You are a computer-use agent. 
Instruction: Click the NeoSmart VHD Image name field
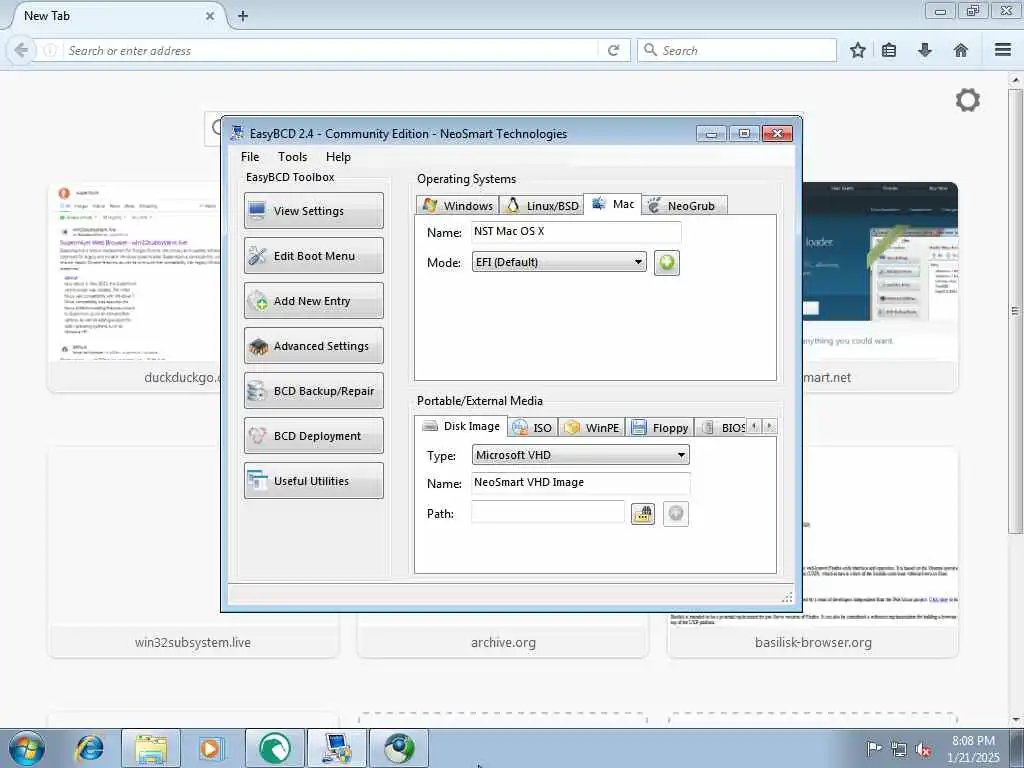click(x=581, y=483)
